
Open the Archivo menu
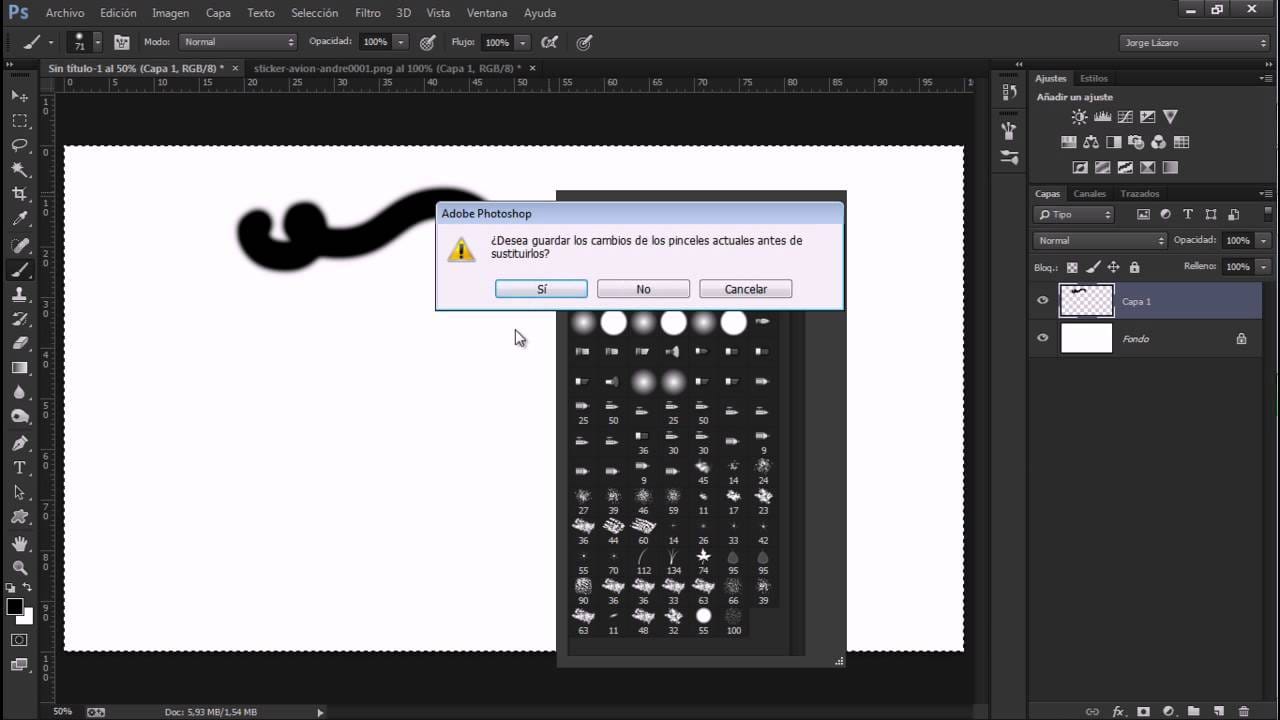coord(65,13)
